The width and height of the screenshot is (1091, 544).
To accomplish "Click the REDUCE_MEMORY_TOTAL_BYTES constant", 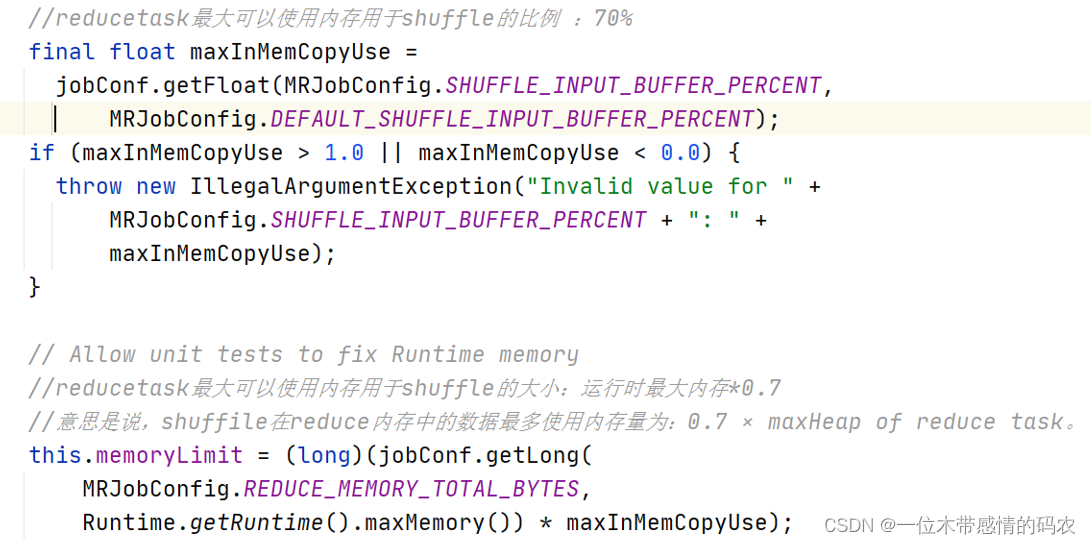I will coord(411,489).
